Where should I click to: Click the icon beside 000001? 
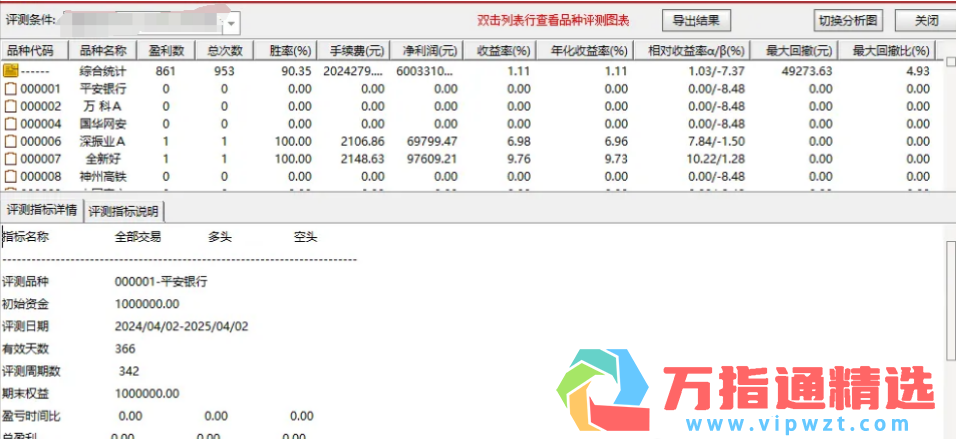10,88
